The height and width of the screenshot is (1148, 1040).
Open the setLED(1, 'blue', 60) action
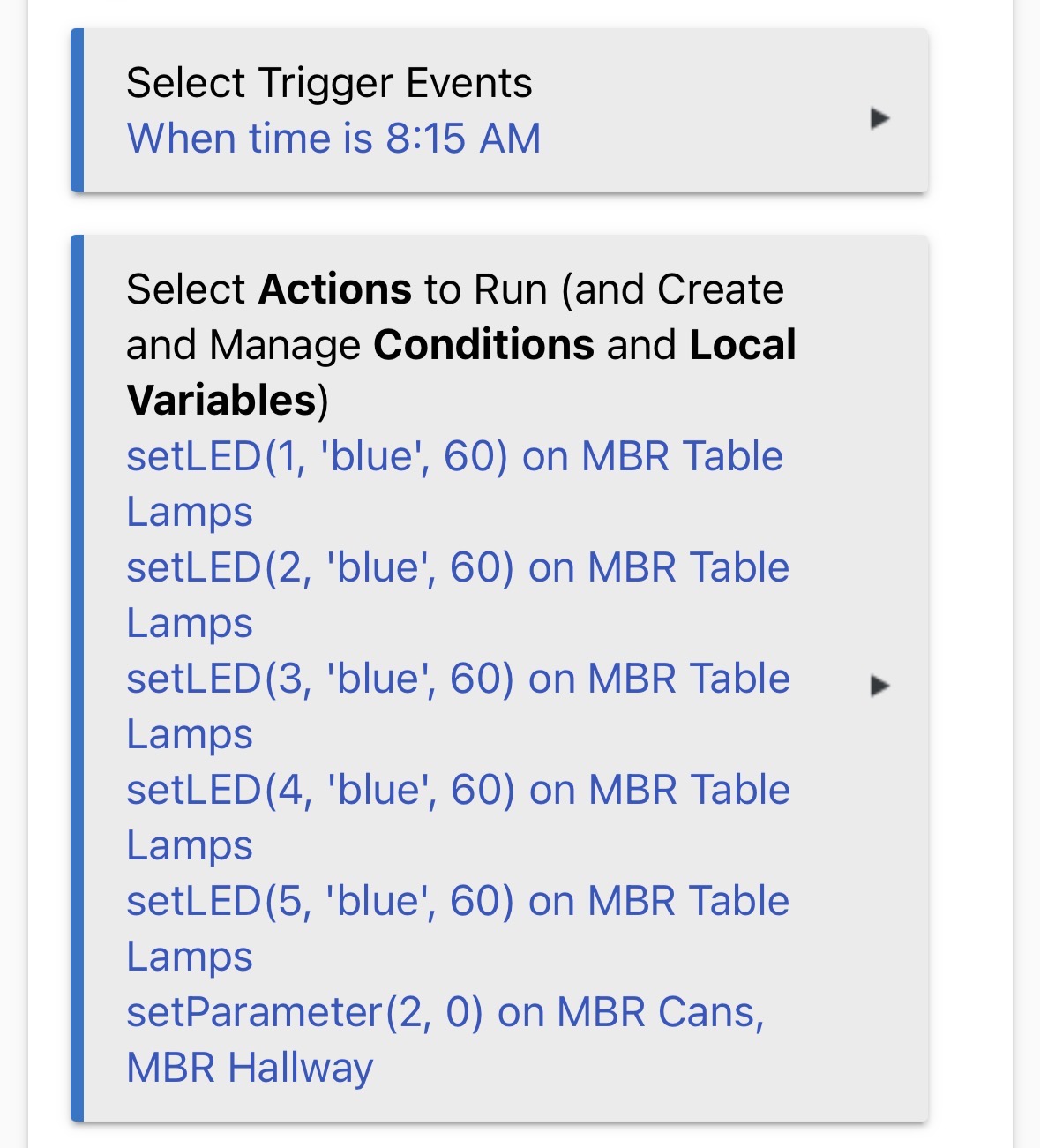pos(454,457)
